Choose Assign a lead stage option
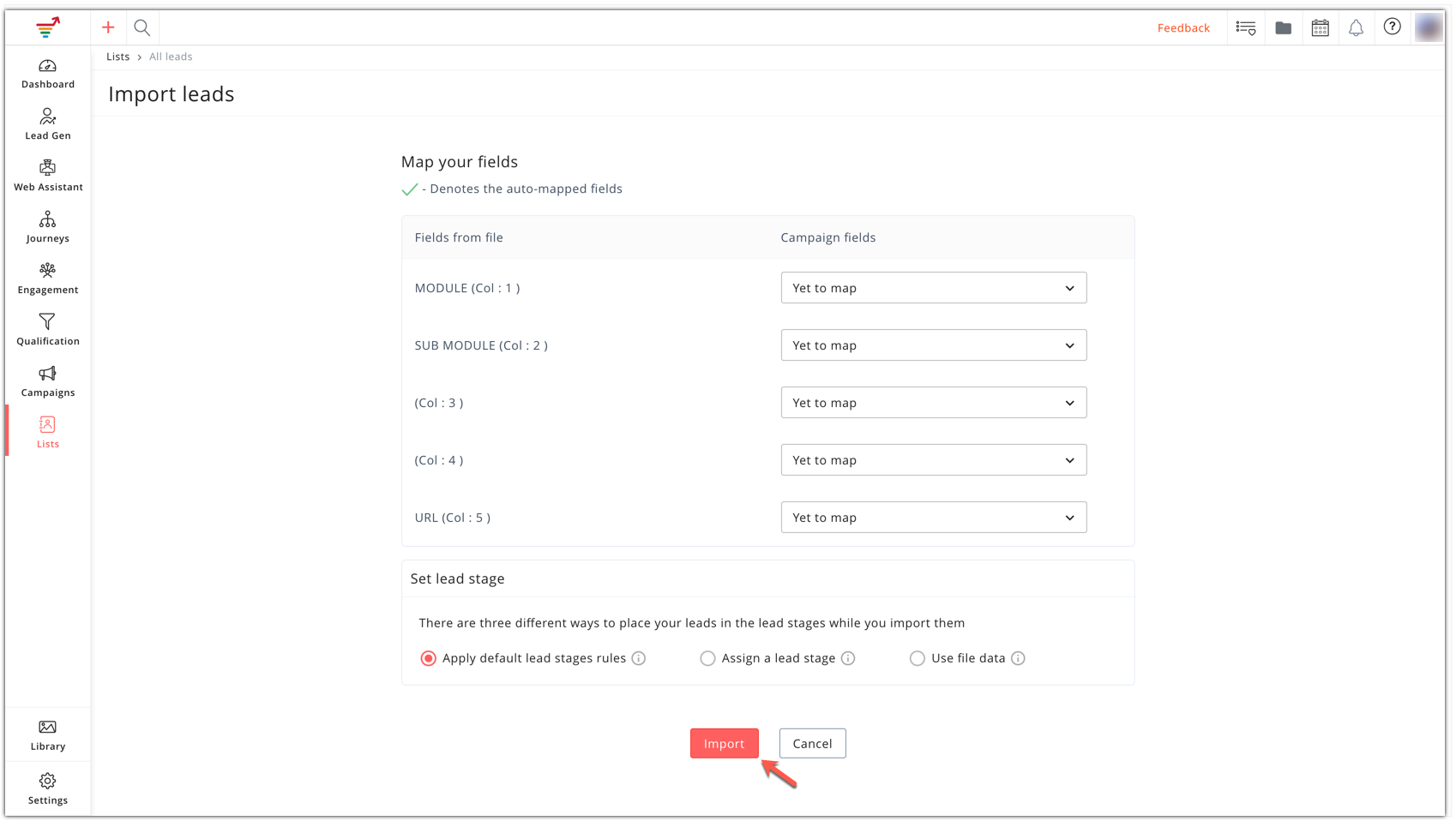The image size is (1456, 821). 707,658
